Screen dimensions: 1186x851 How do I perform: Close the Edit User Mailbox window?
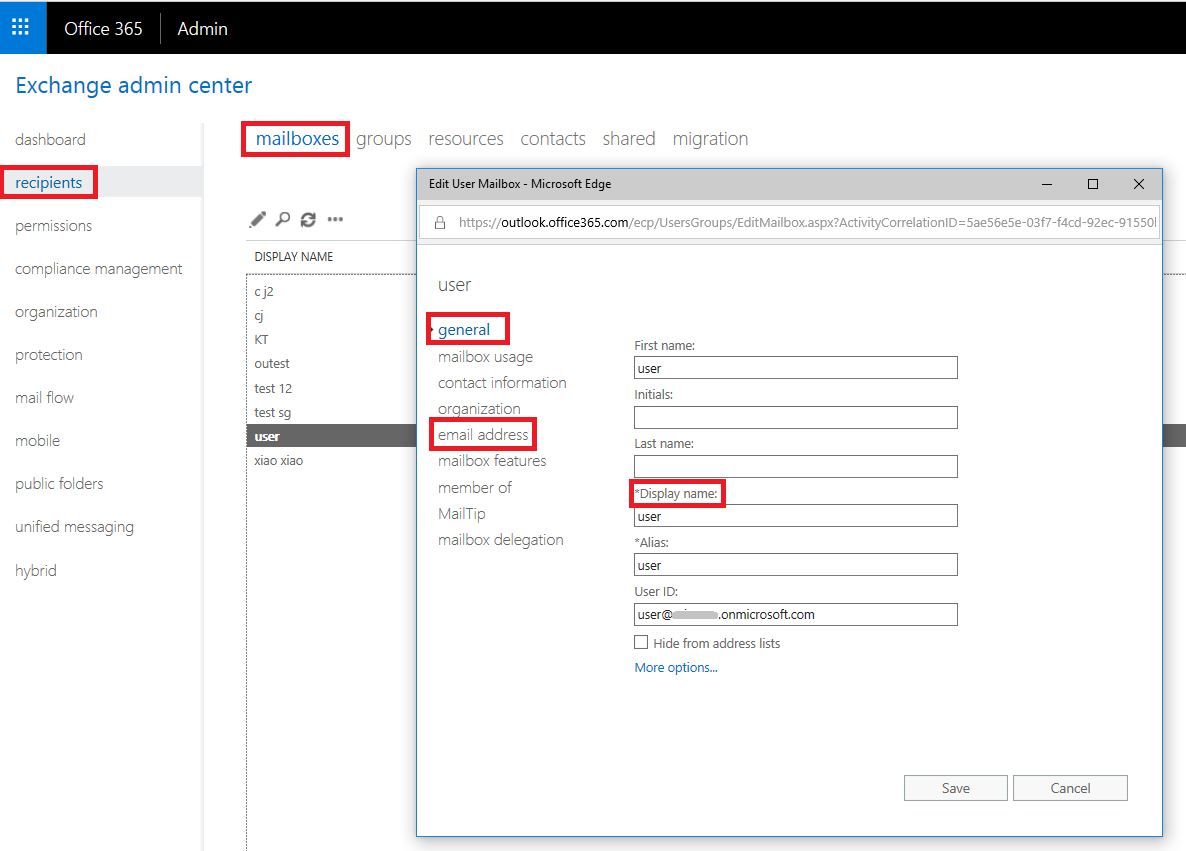click(x=1138, y=184)
